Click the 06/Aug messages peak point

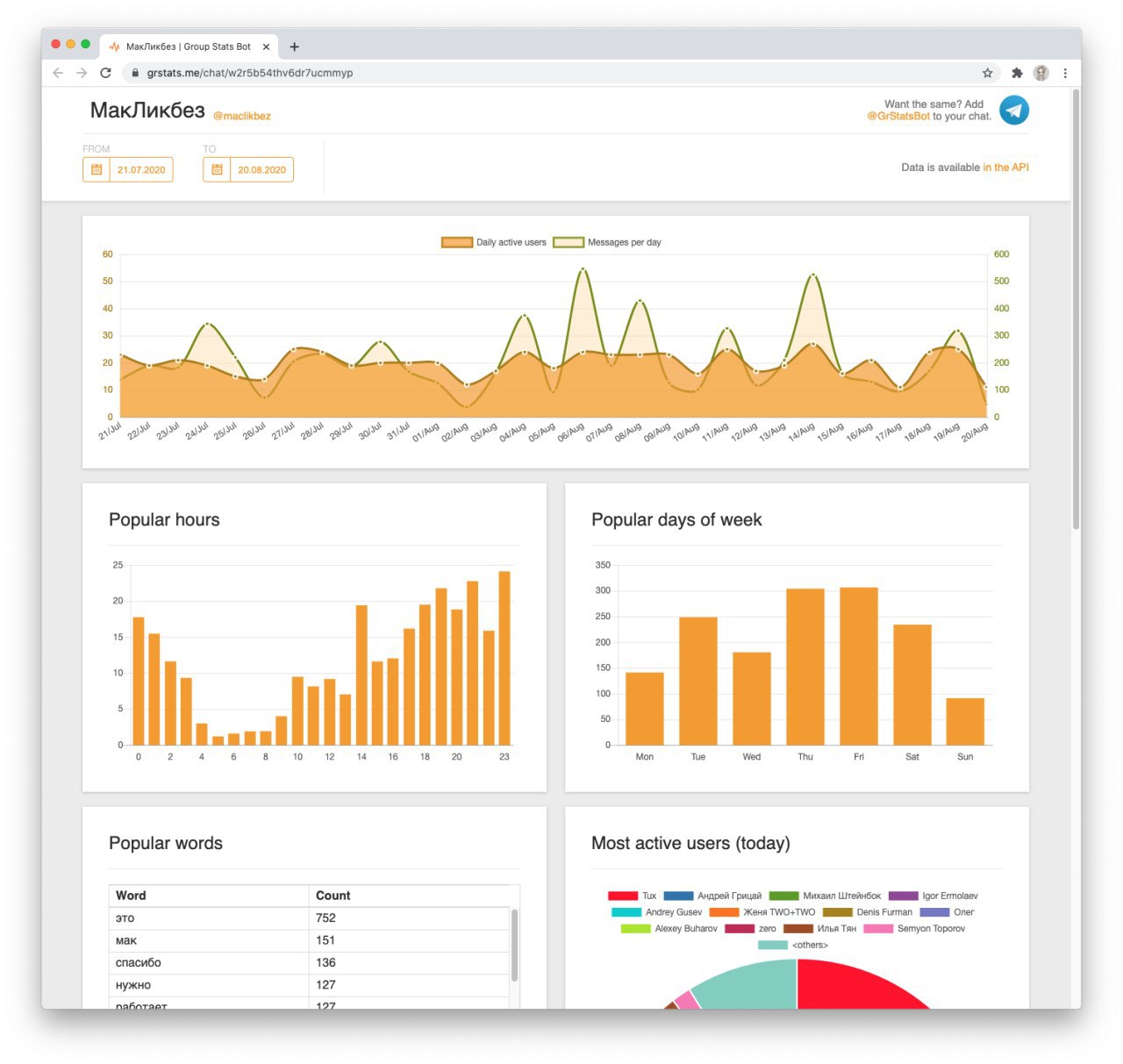583,270
